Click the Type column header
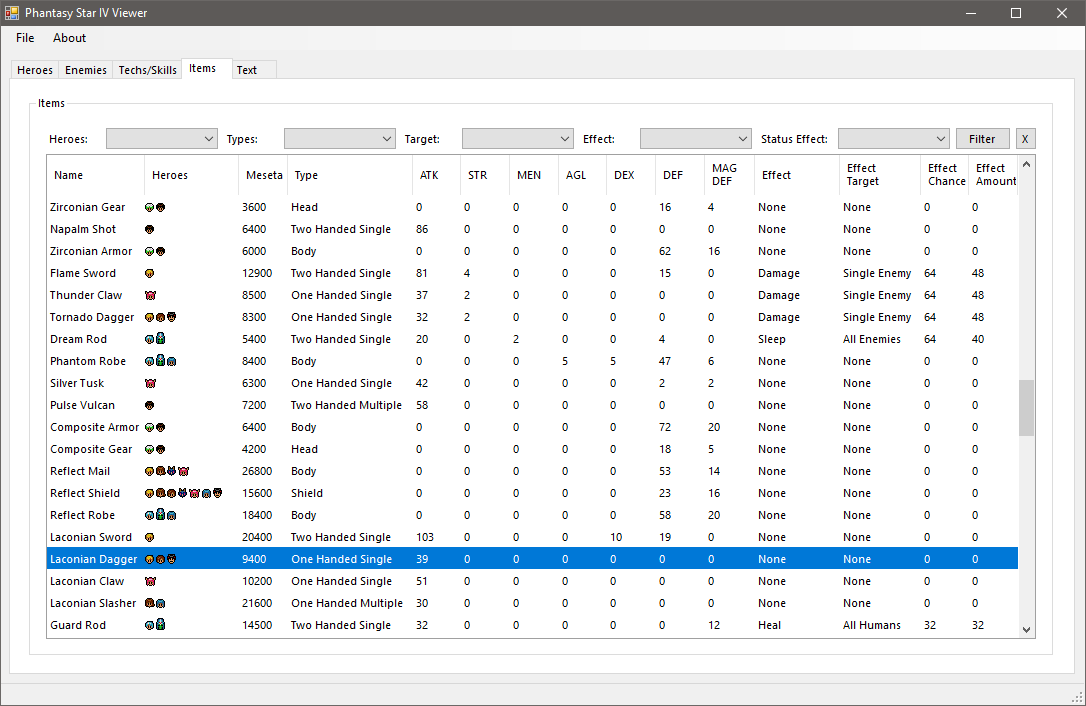This screenshot has width=1086, height=706. 350,175
